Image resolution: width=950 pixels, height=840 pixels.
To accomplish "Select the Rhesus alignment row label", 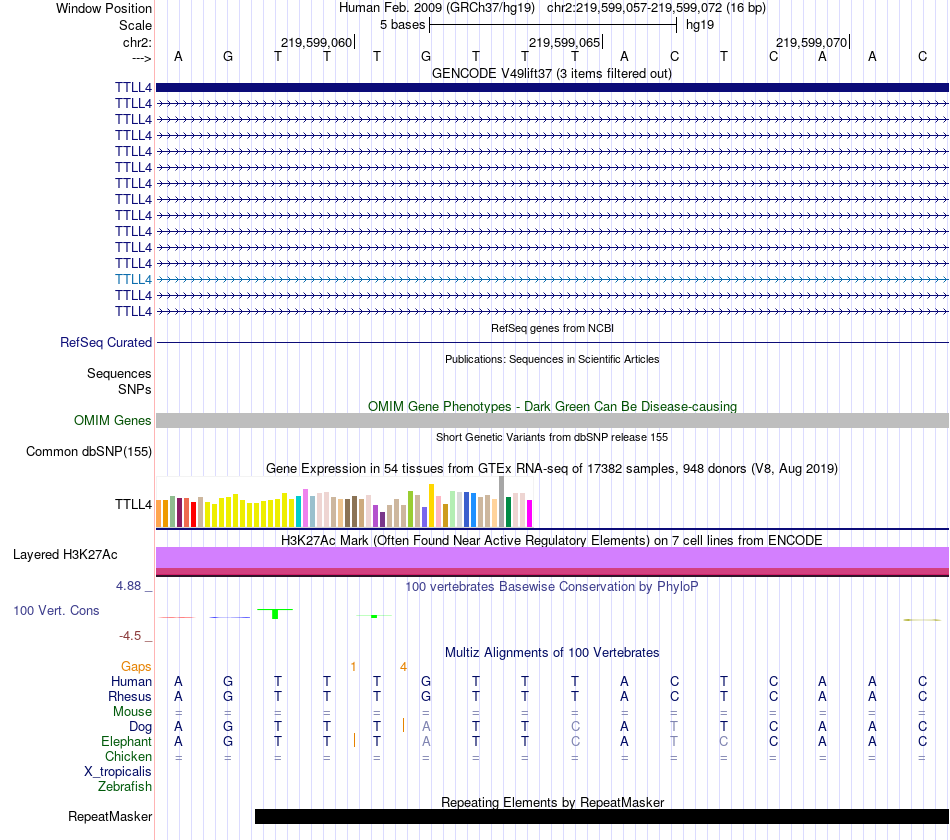I will coord(130,696).
